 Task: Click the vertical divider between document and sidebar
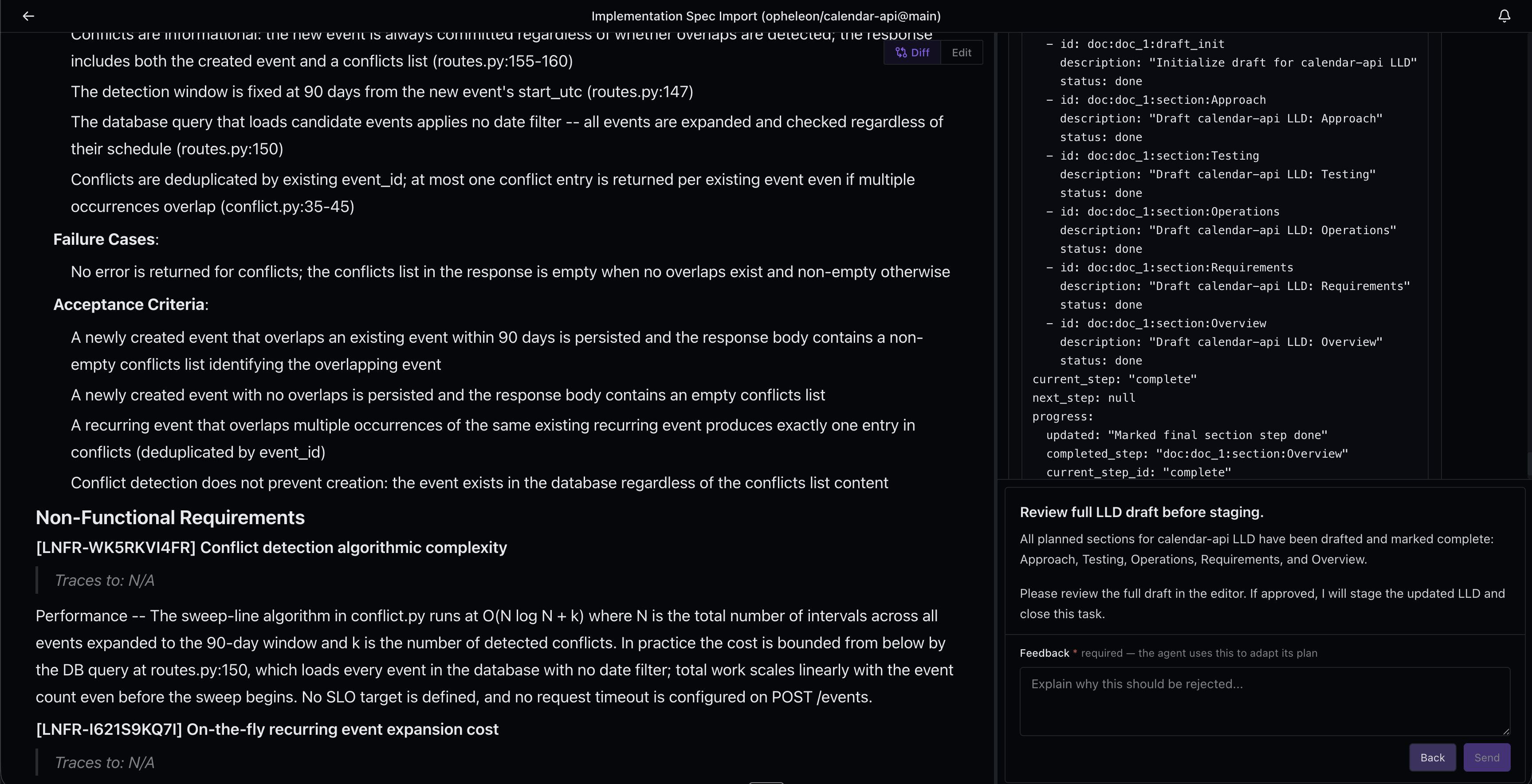(x=996, y=408)
